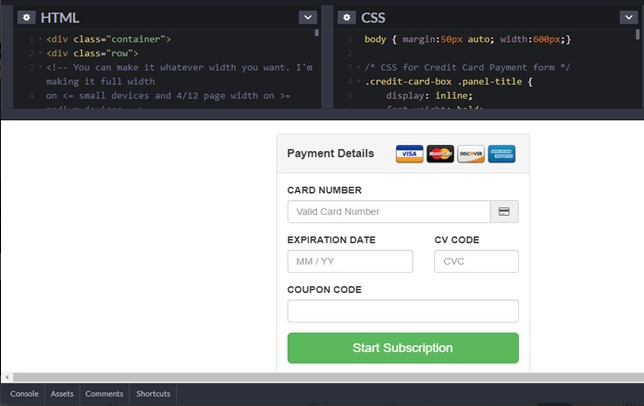Click the Coupon Code text box
Screen dimensions: 644x406
point(403,311)
